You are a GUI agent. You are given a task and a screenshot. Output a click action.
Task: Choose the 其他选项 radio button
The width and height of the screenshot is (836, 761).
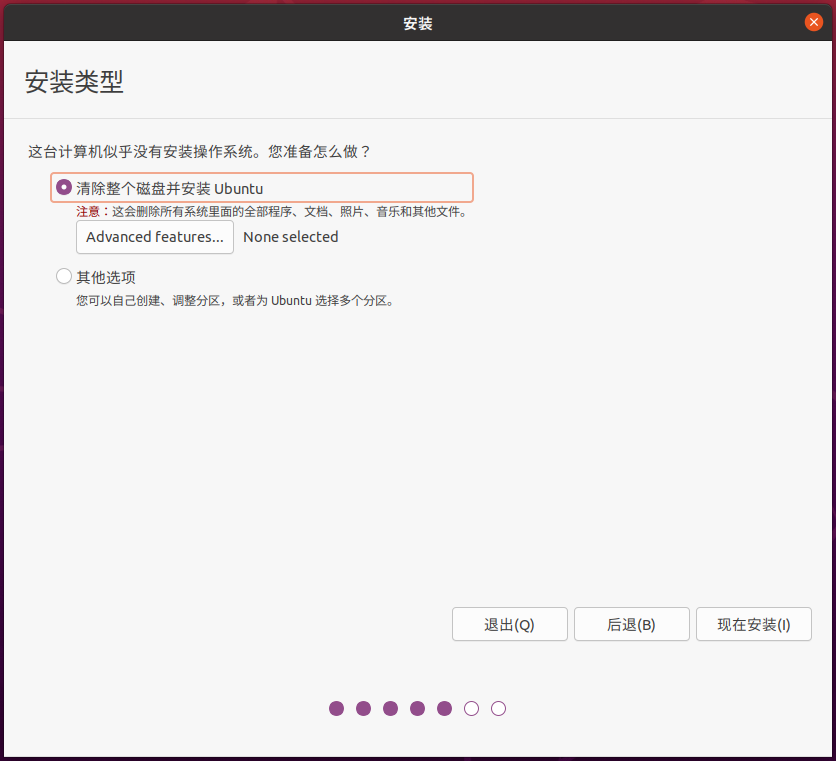(64, 276)
